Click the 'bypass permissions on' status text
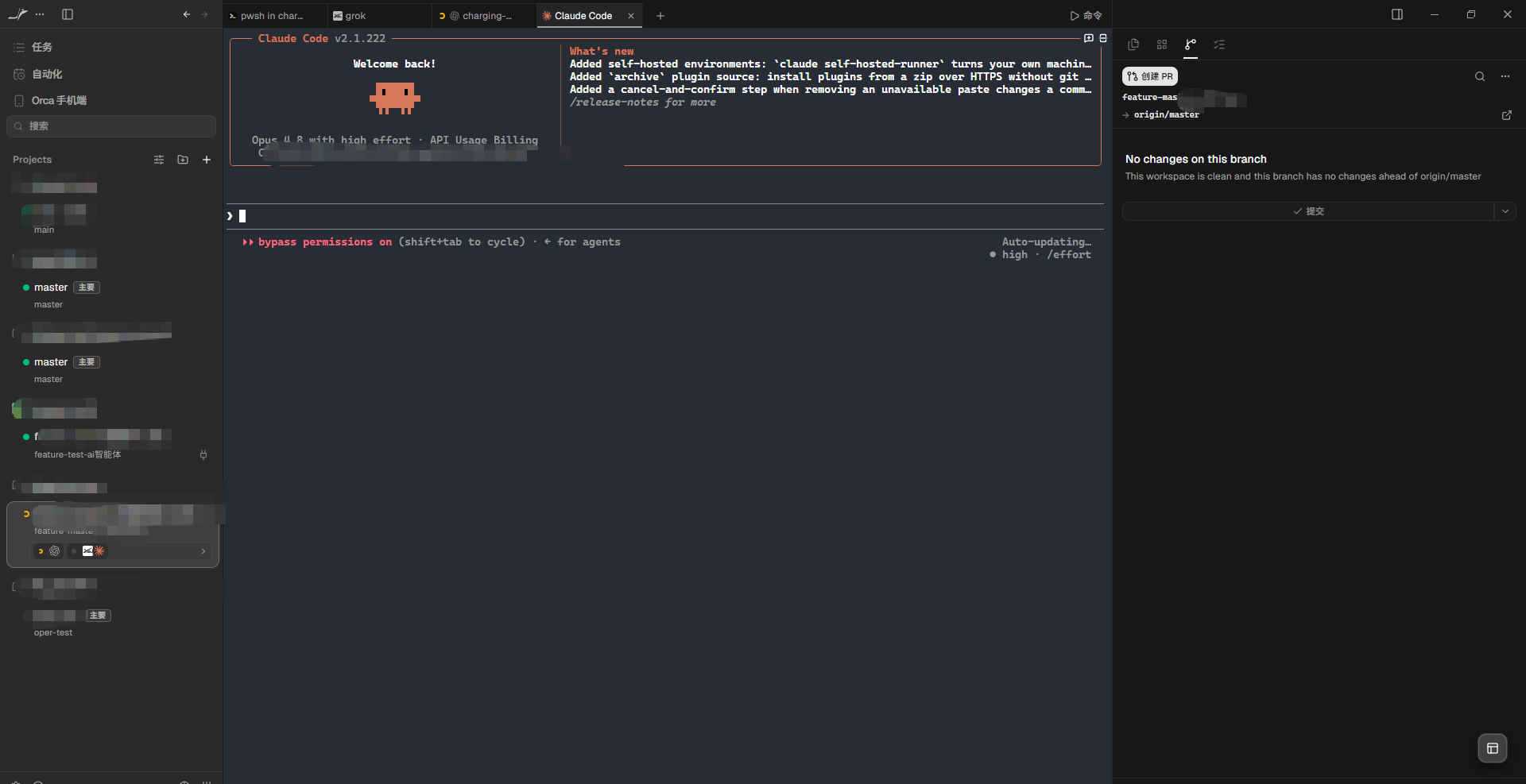The width and height of the screenshot is (1526, 784). [x=324, y=242]
